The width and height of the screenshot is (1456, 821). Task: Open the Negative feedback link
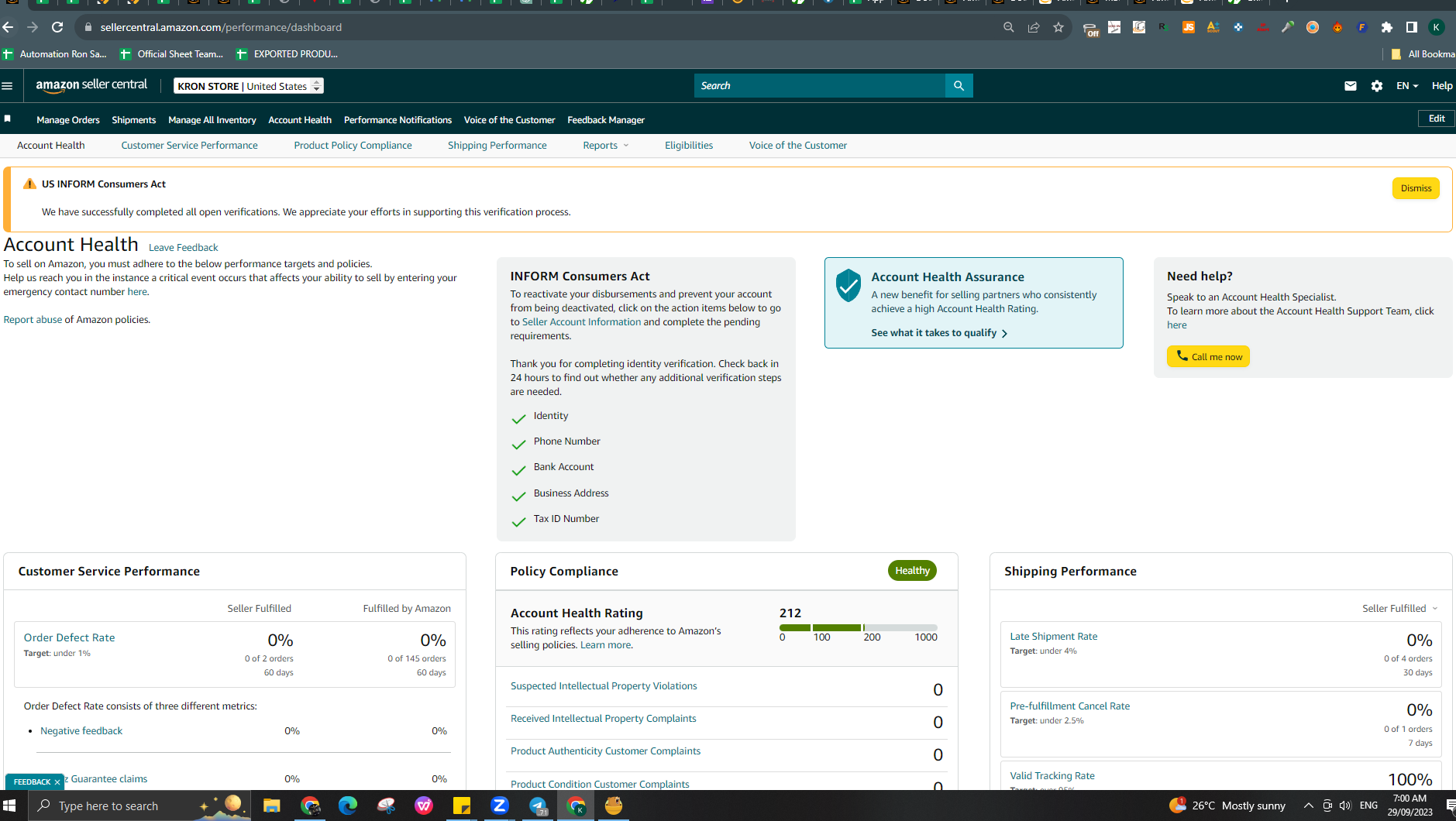[81, 731]
